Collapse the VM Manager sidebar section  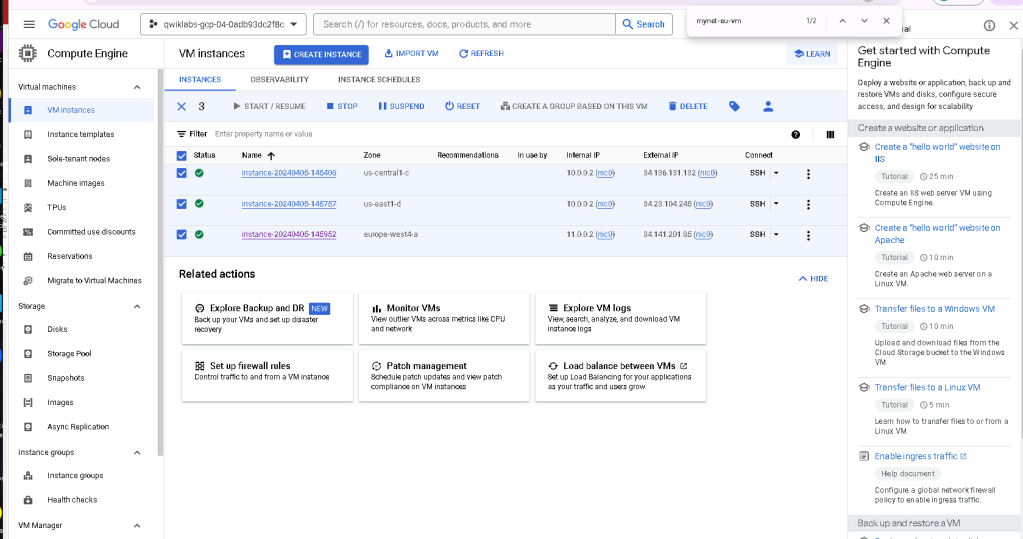click(137, 525)
